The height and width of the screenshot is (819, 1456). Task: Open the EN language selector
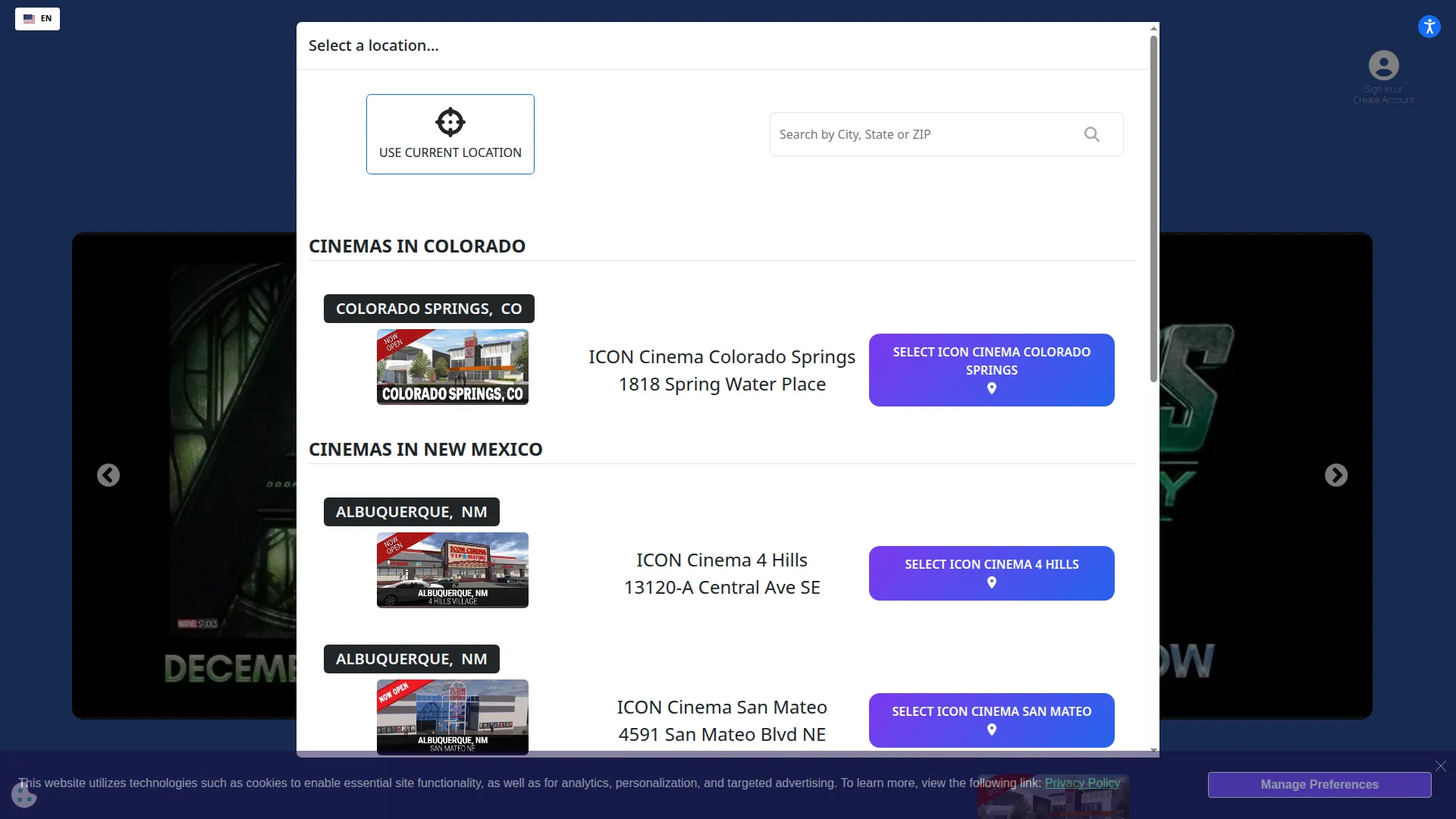click(x=37, y=19)
